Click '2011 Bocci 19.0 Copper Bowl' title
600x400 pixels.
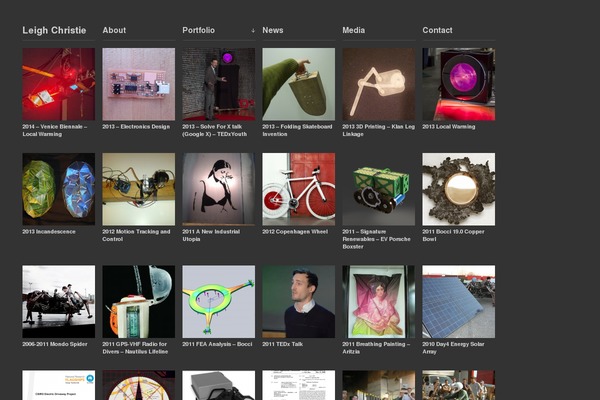453,235
